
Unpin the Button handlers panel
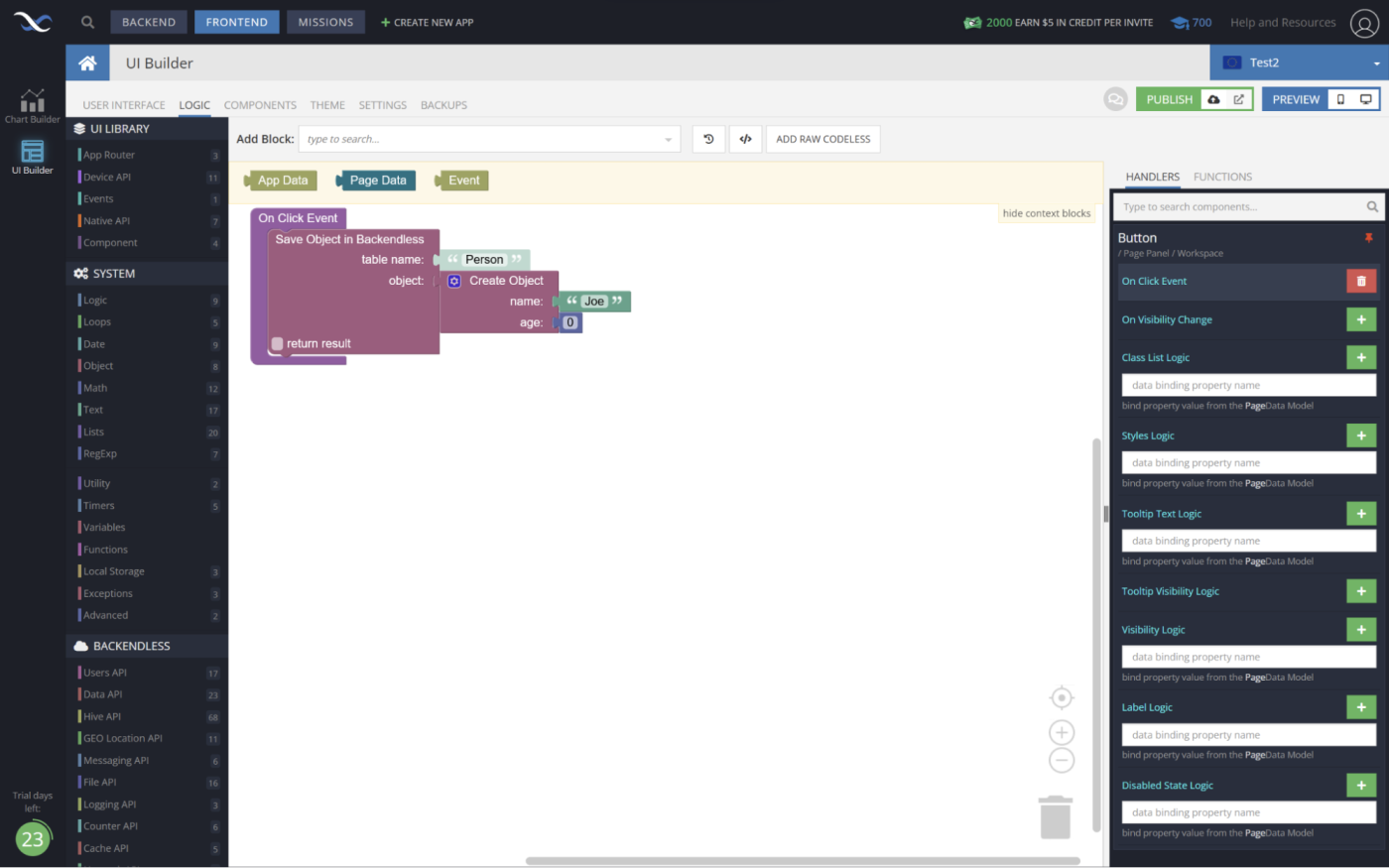coord(1369,238)
